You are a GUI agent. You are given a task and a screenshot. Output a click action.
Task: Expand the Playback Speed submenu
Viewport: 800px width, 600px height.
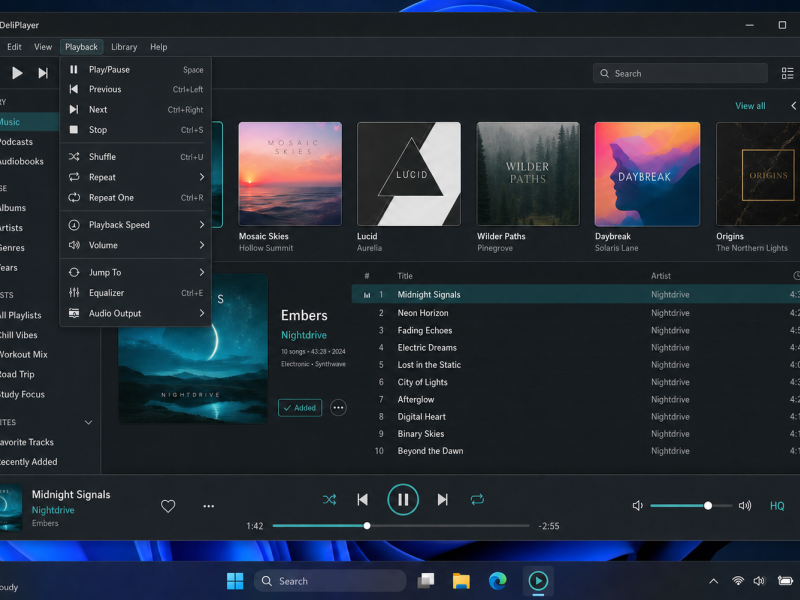click(136, 224)
